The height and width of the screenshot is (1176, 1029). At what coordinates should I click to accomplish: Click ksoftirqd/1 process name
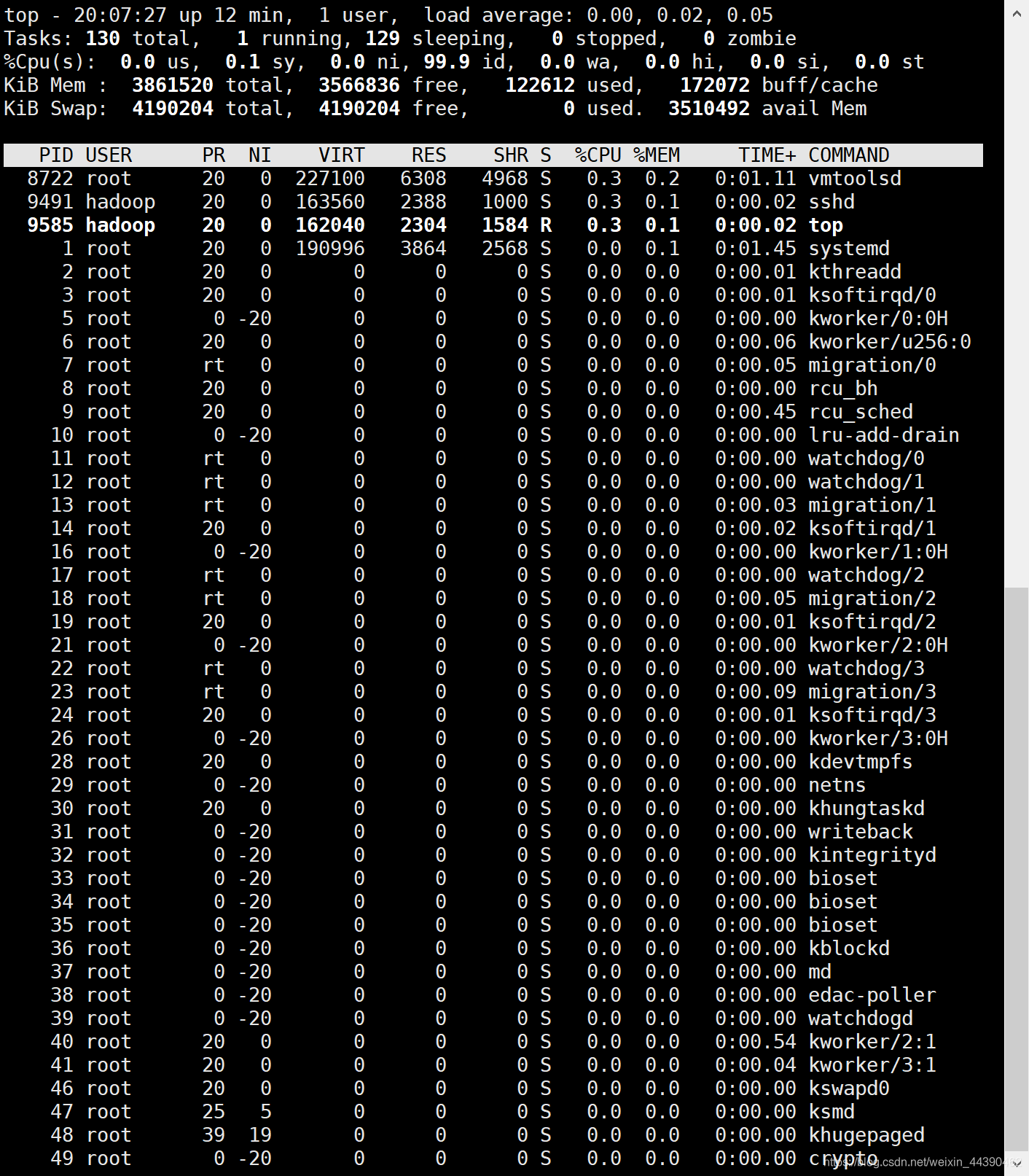pyautogui.click(x=872, y=529)
